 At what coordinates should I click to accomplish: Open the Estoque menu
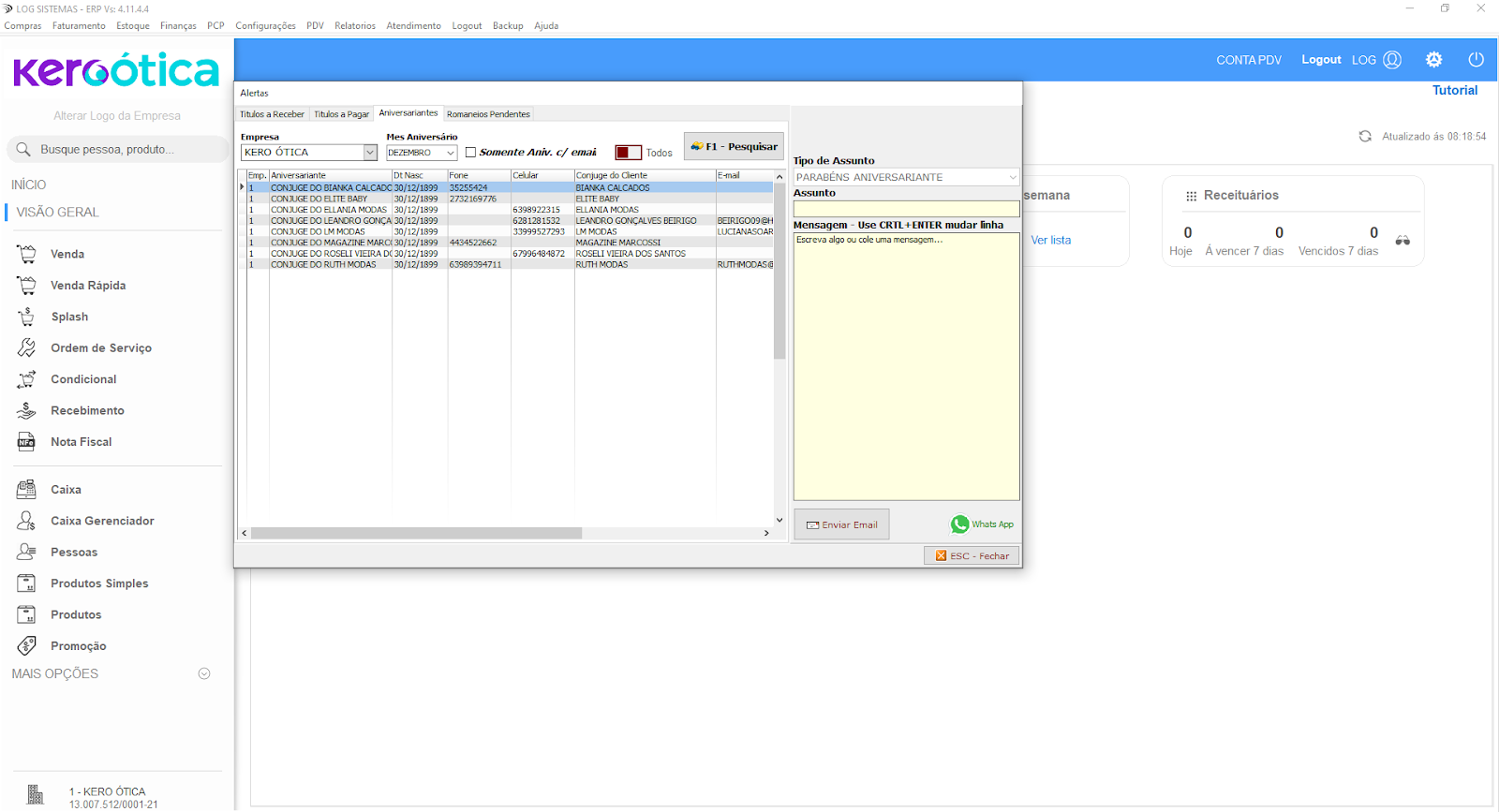133,25
